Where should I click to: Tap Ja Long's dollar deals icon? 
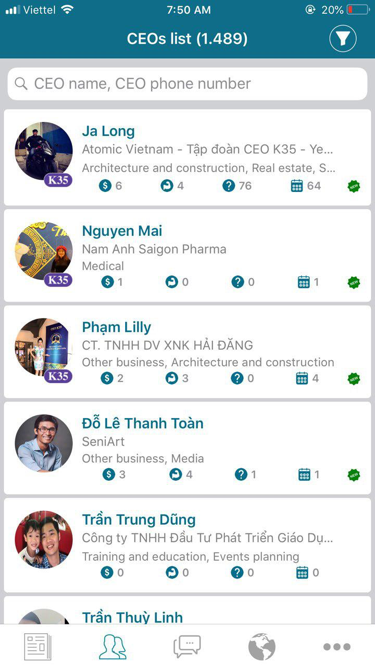coord(105,186)
